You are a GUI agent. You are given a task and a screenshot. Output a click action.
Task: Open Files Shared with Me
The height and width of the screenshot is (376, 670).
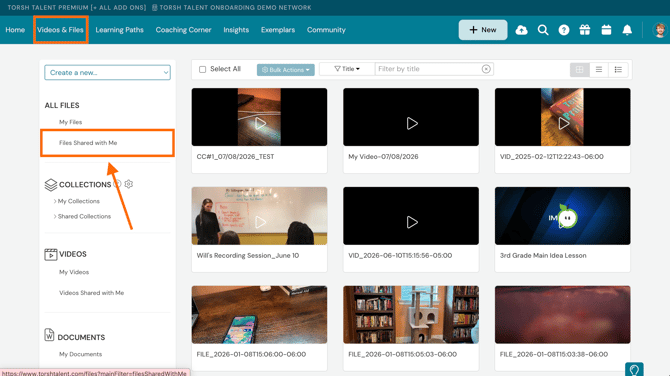(x=88, y=143)
